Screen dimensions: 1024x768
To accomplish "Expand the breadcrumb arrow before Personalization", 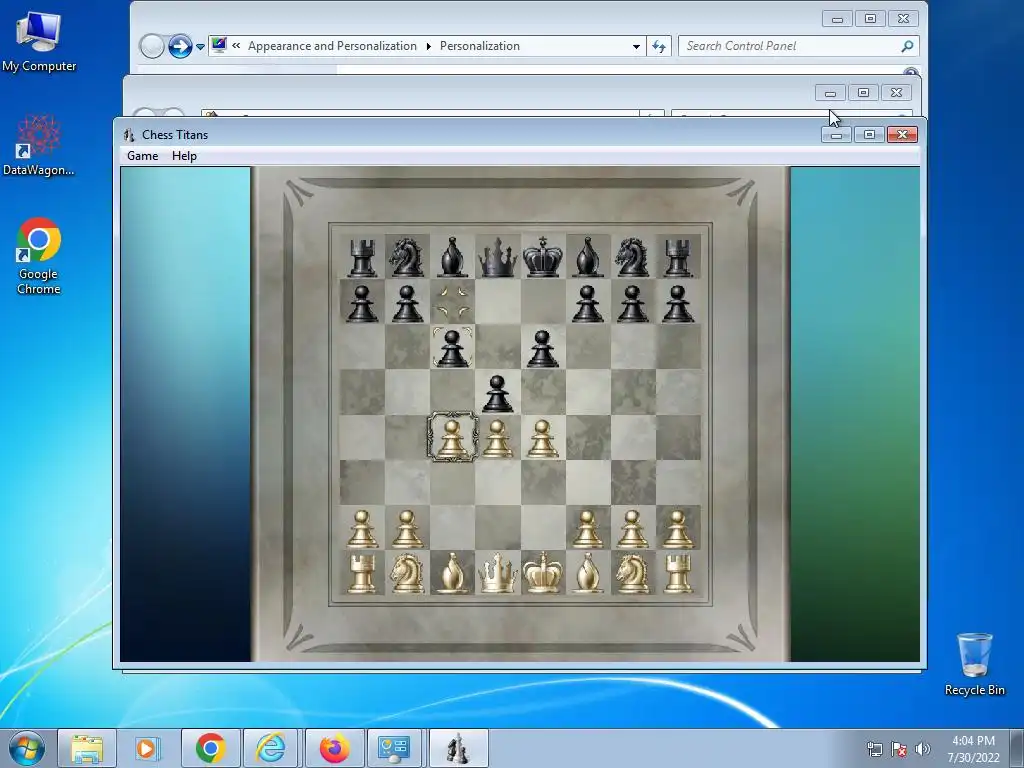I will [428, 46].
